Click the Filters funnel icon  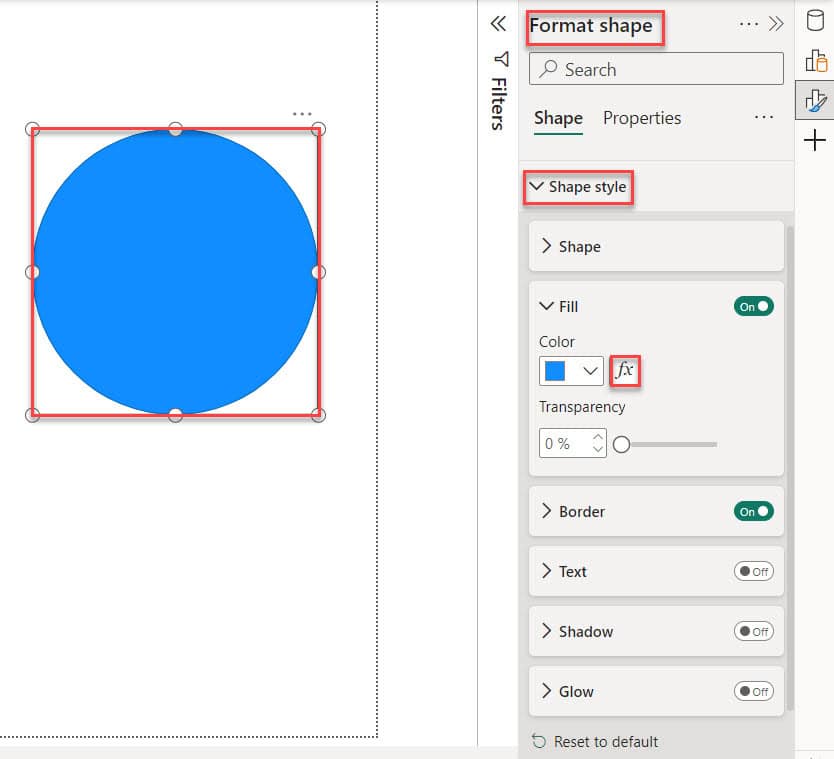pyautogui.click(x=501, y=59)
